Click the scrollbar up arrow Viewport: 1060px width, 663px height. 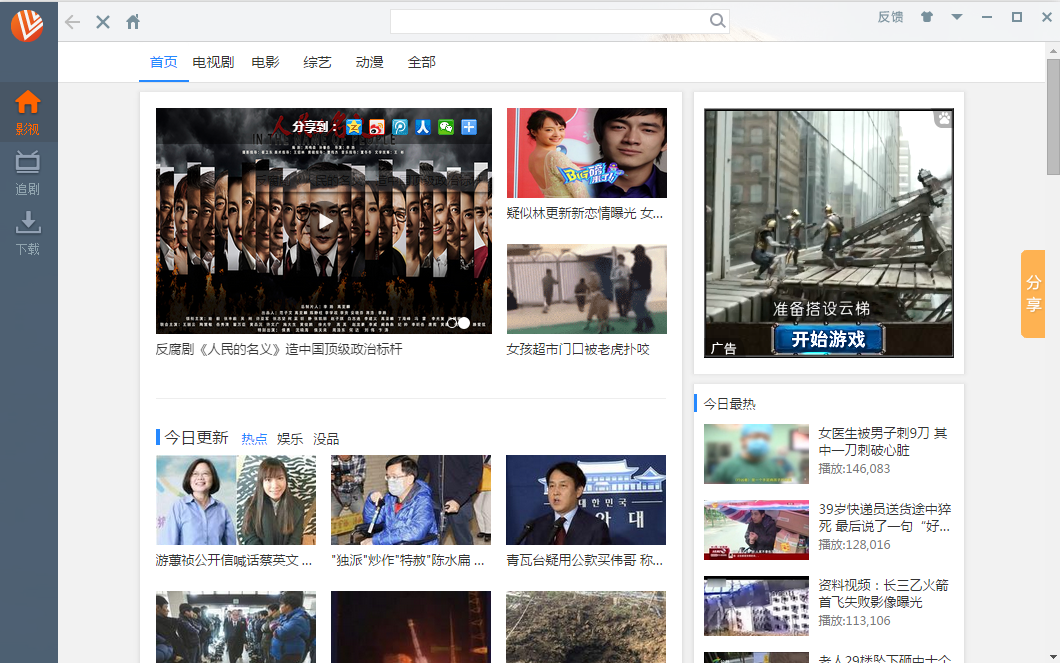[x=1053, y=51]
